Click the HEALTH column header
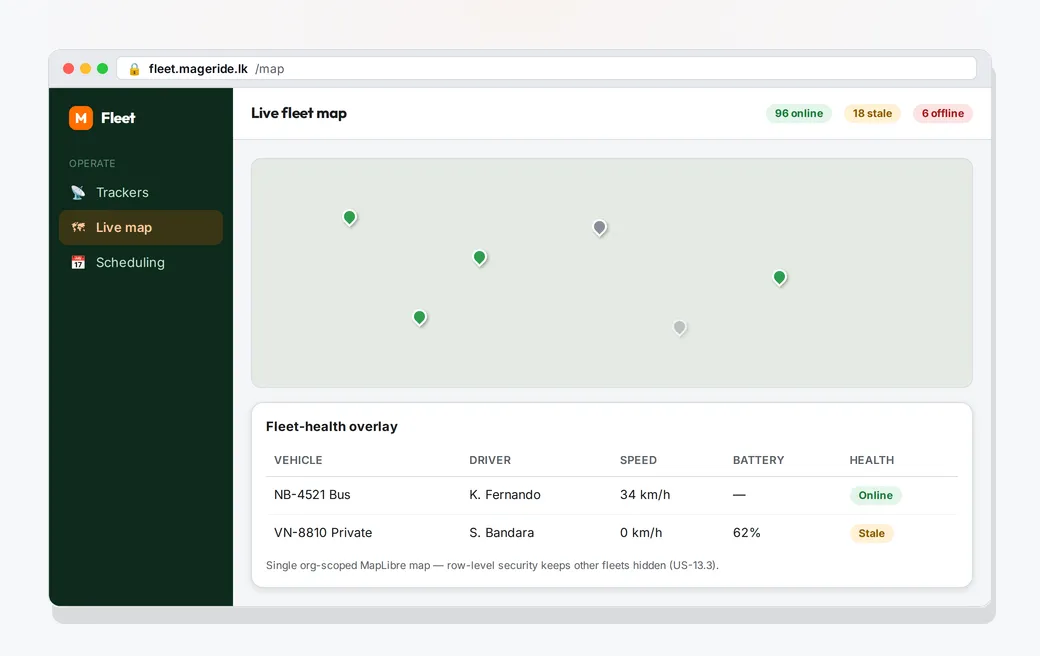 (x=872, y=460)
